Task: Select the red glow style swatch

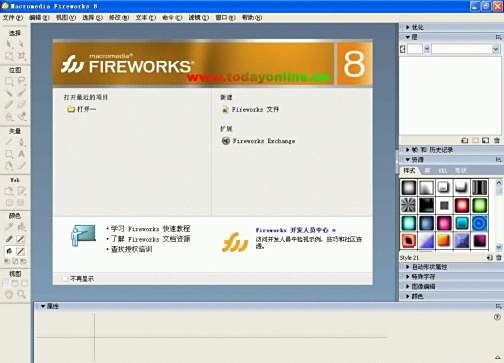Action: [462, 205]
